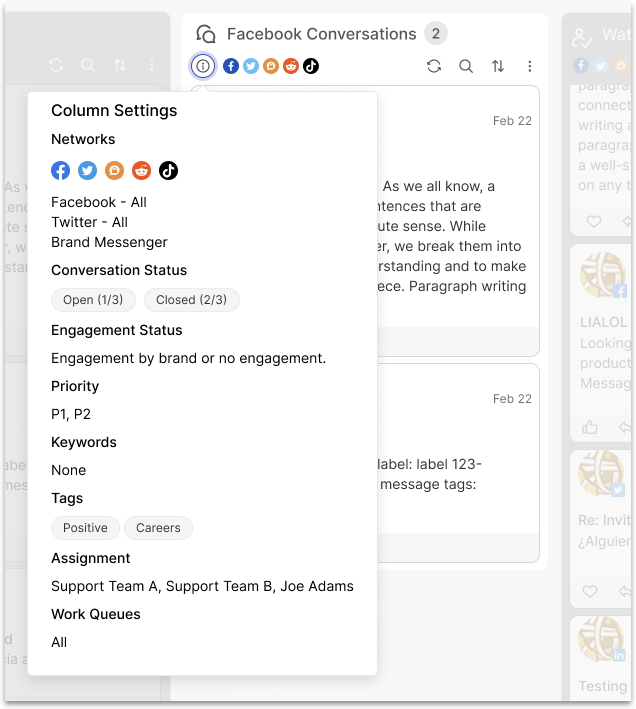Open sort options for Facebook Conversations

tap(498, 66)
